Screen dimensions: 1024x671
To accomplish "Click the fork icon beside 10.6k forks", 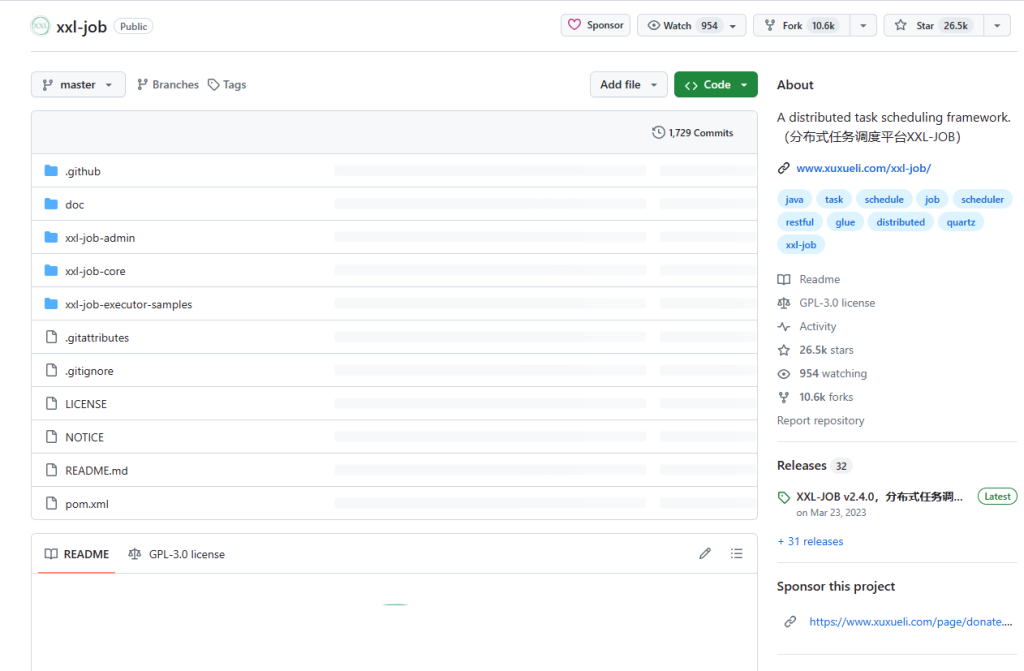I will coord(784,397).
